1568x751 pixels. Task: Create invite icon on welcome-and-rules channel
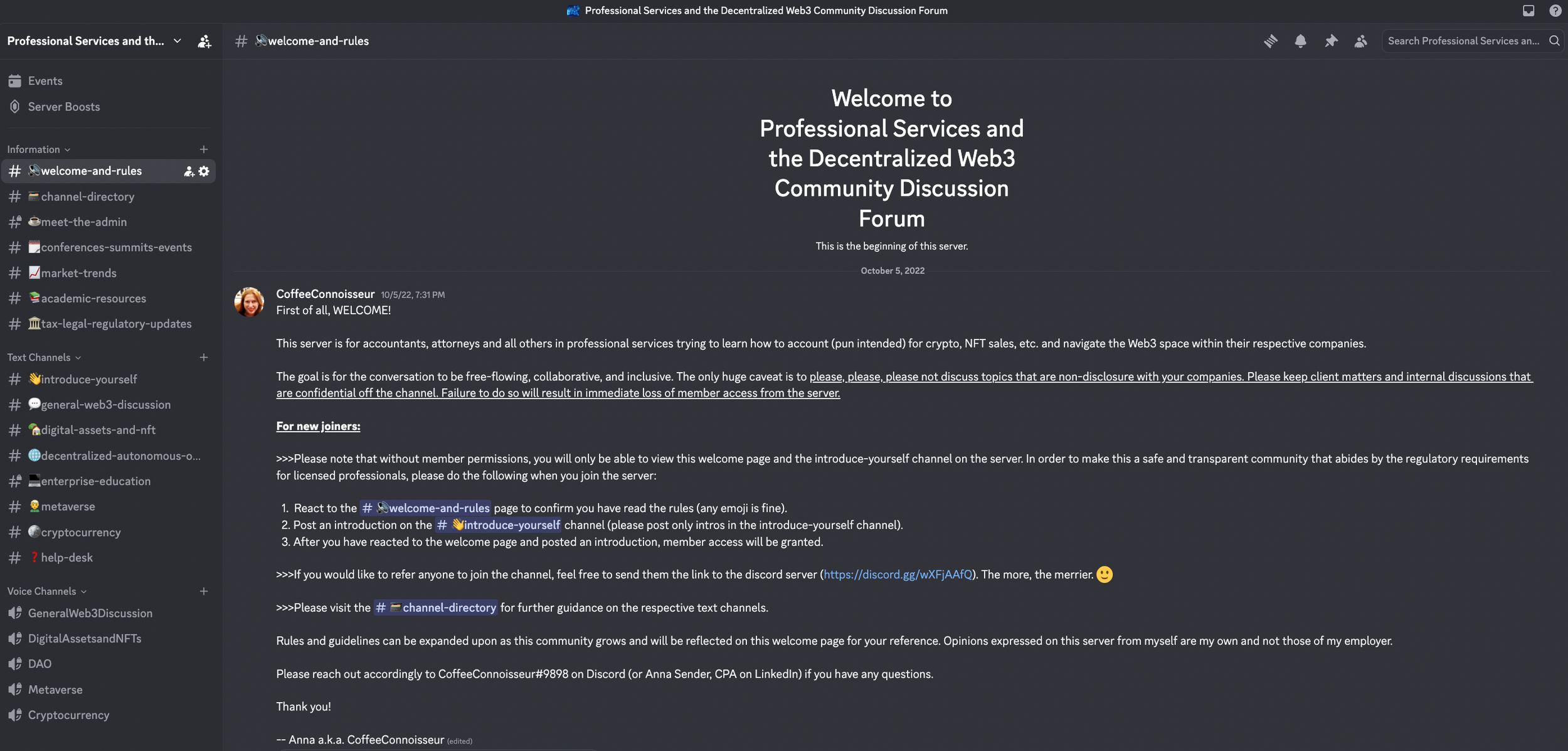(188, 171)
